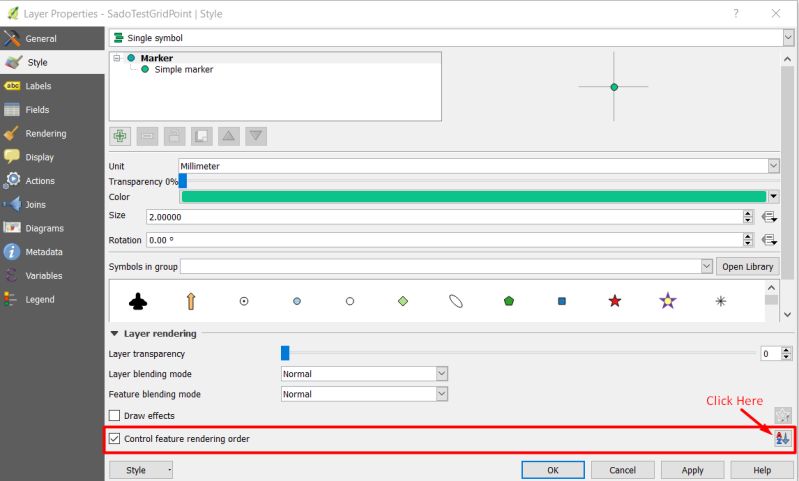Click the OK button
The height and width of the screenshot is (481, 799).
553,470
